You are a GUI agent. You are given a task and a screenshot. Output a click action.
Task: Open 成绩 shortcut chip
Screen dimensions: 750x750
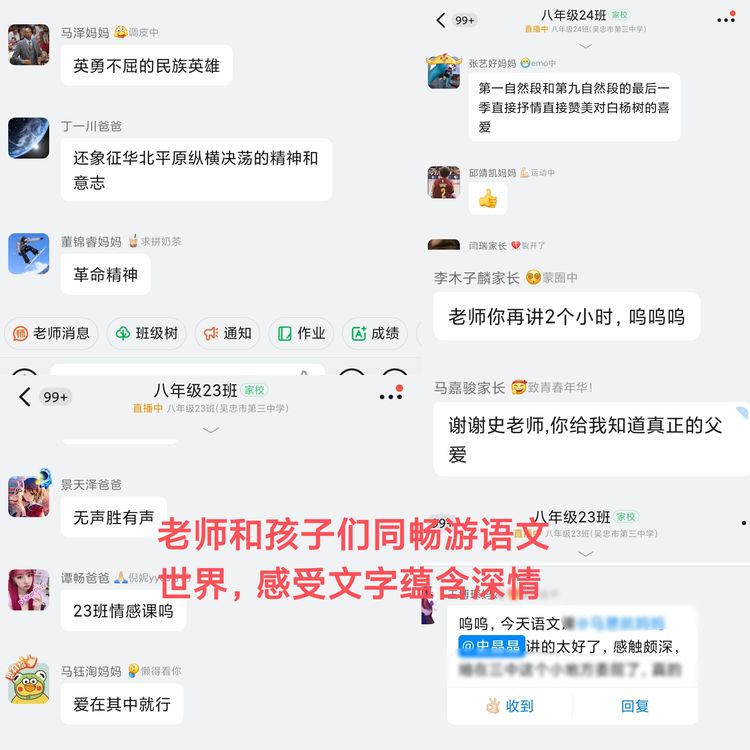375,333
